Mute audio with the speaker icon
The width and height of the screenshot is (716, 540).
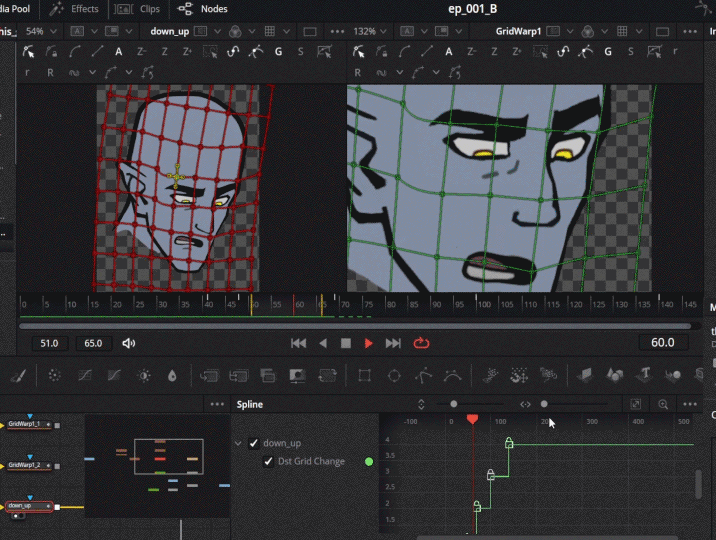(128, 343)
